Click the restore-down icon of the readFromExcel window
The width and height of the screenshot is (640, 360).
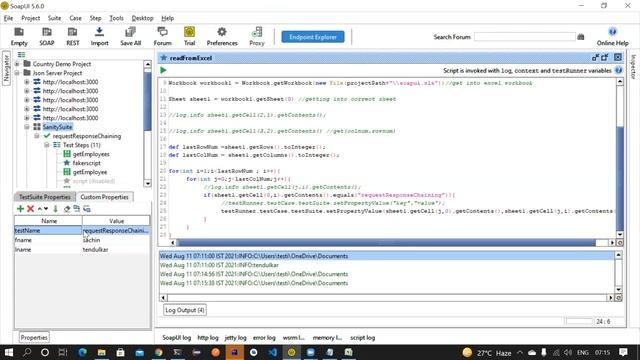point(596,58)
